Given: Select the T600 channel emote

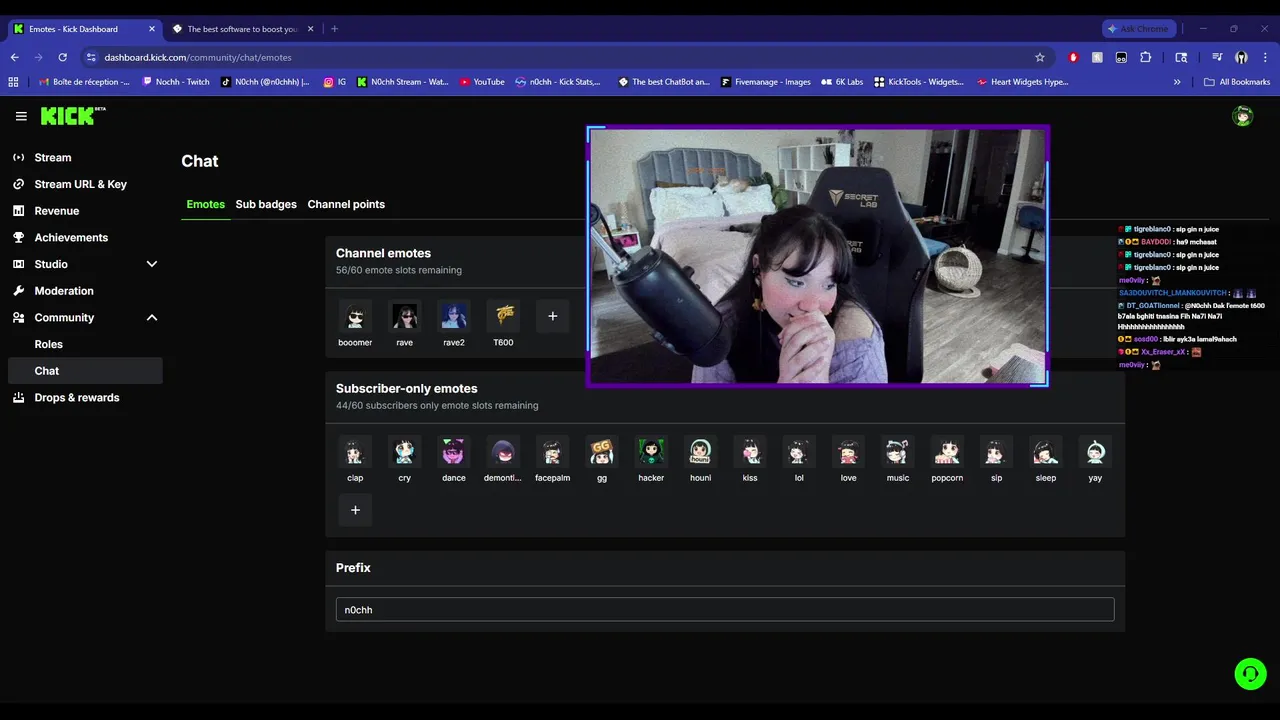Looking at the screenshot, I should click(x=503, y=316).
